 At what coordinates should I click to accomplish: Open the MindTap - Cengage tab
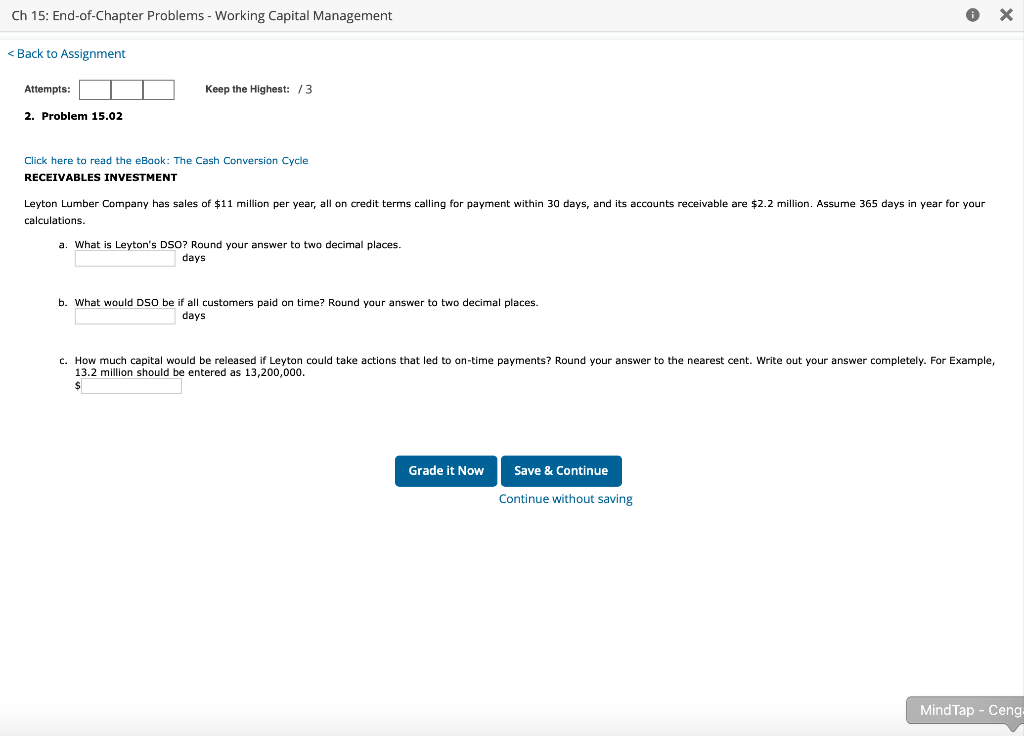(965, 711)
